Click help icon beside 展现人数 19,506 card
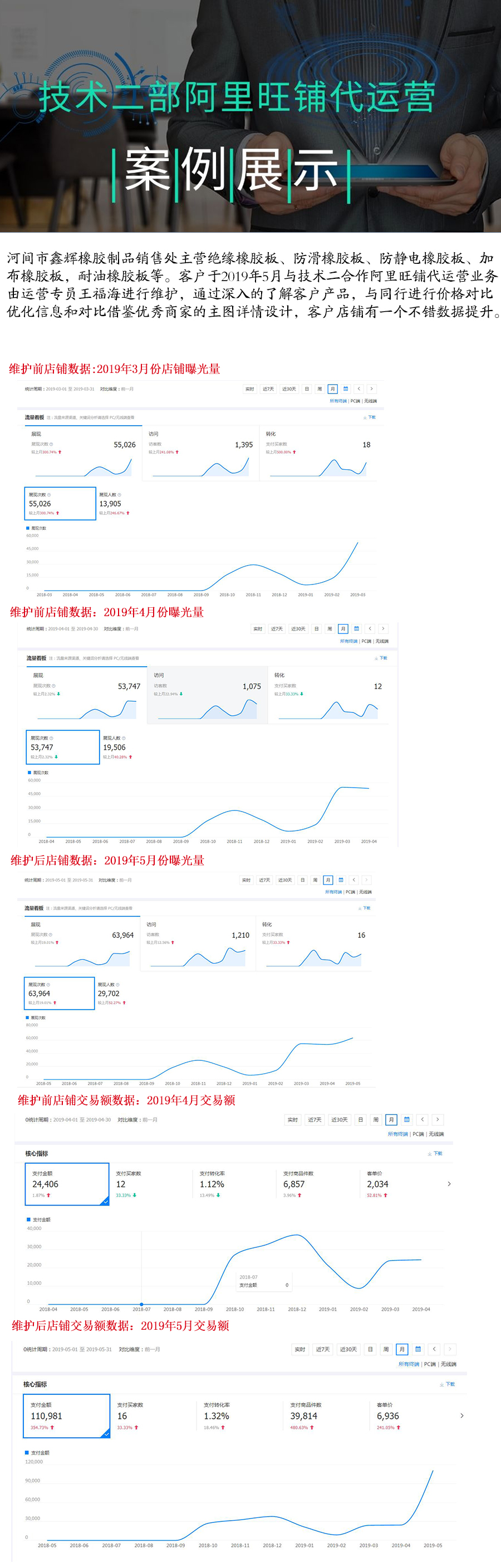The image size is (501, 1568). pos(124,738)
